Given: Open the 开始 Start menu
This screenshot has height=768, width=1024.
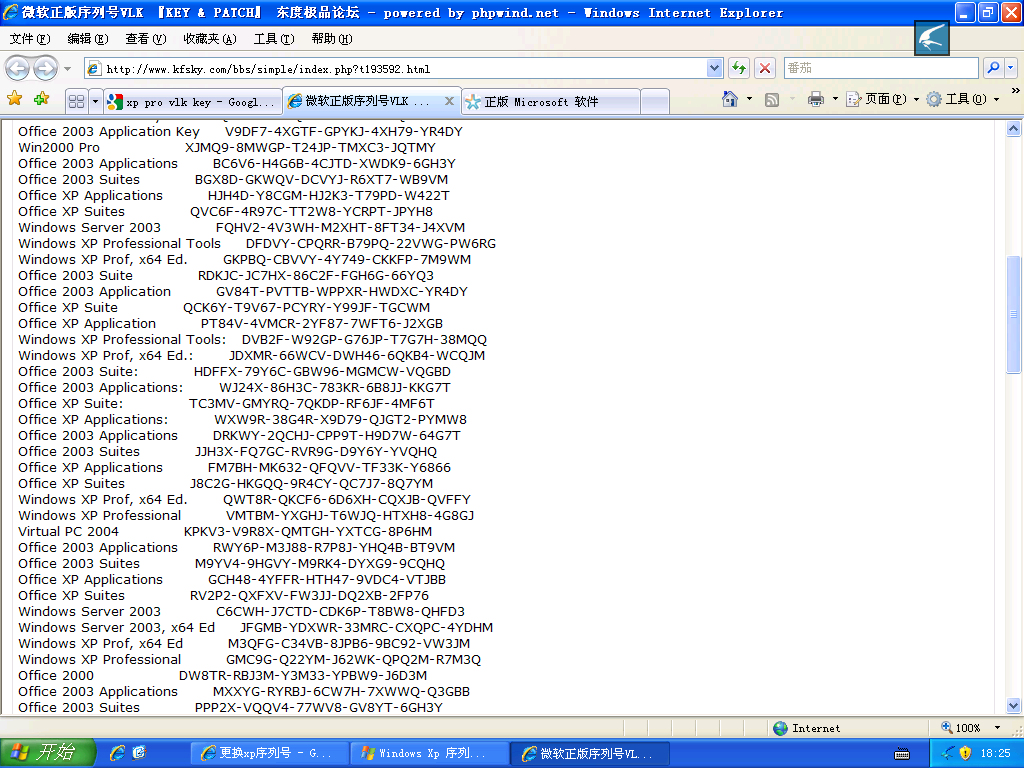Looking at the screenshot, I should [x=48, y=753].
